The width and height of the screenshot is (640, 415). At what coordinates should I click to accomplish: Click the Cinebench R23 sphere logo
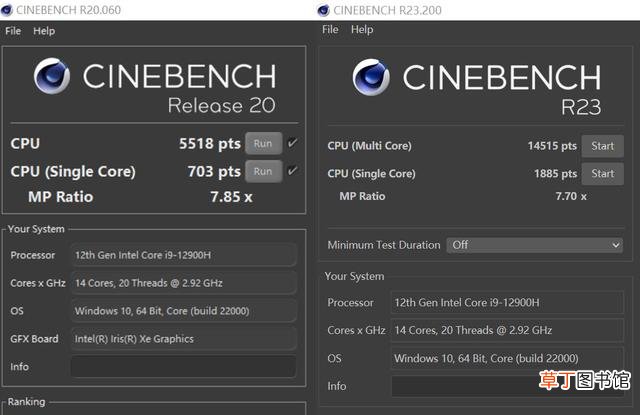(371, 77)
